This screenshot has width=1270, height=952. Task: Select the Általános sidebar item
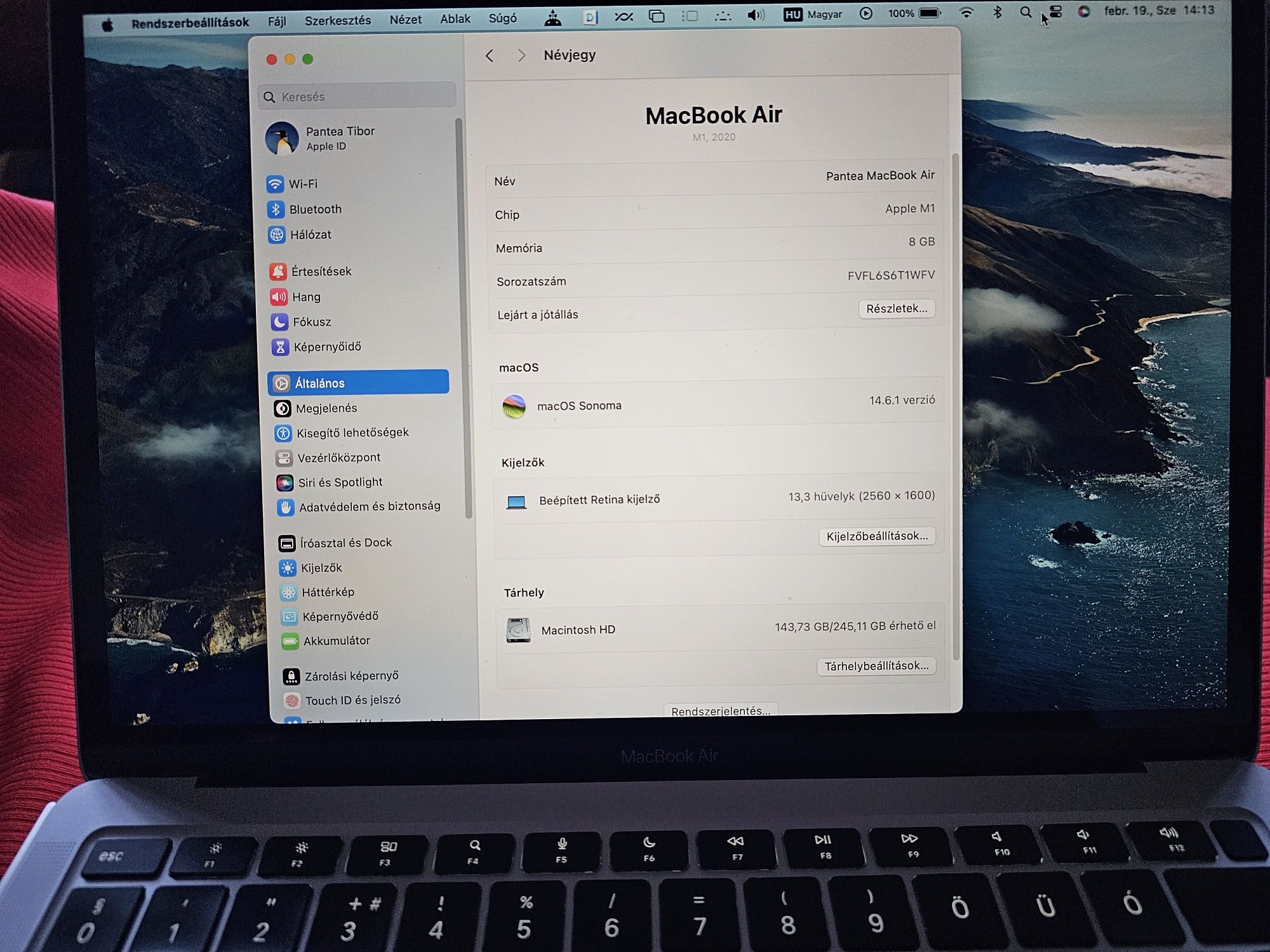tap(359, 383)
